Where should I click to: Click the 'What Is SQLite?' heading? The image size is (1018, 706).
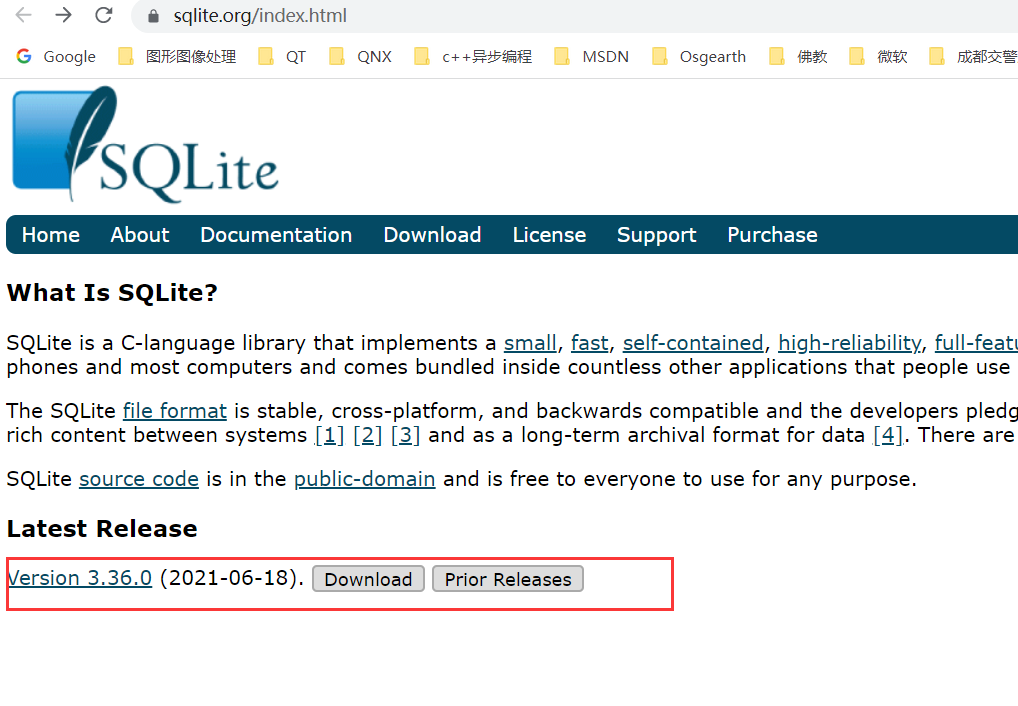point(112,293)
